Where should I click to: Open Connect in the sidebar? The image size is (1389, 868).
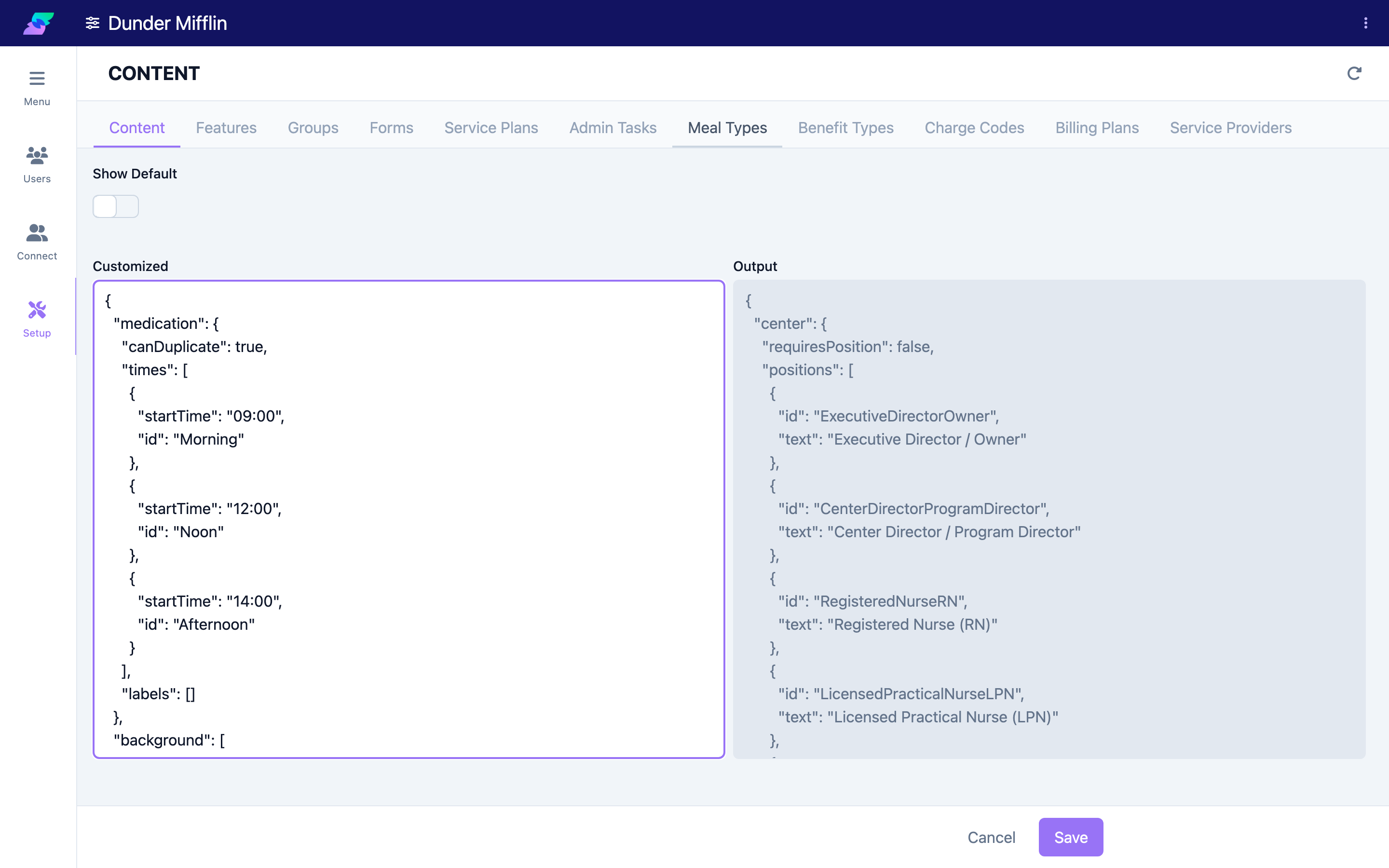[x=37, y=242]
